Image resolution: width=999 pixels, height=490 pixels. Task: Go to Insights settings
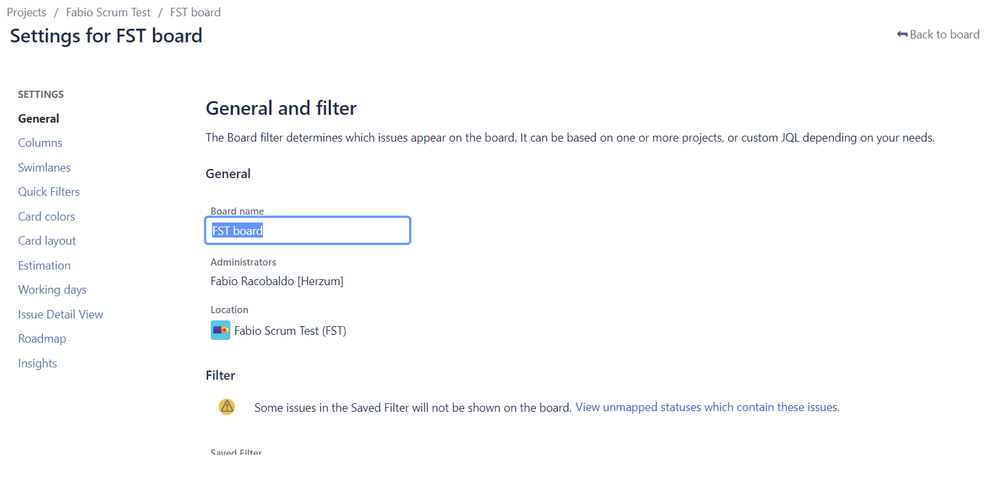38,363
